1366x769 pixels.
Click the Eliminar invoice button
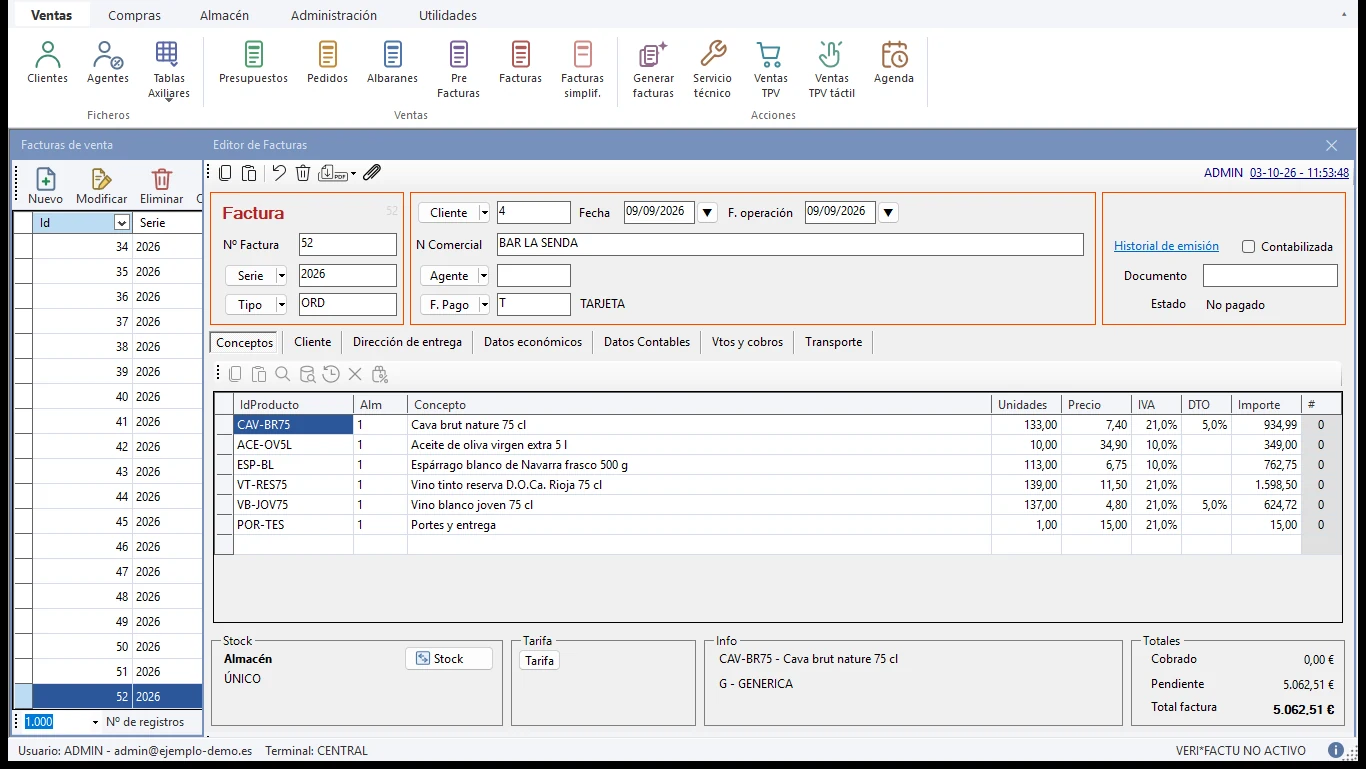click(162, 186)
